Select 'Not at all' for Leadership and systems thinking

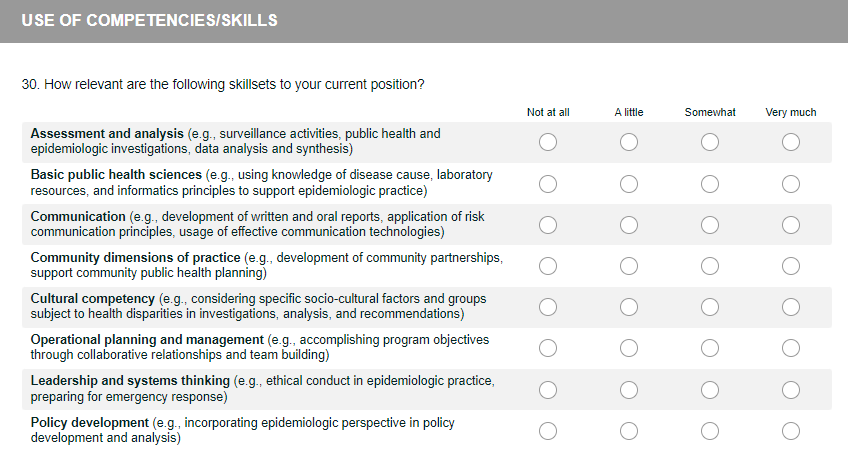coord(548,389)
